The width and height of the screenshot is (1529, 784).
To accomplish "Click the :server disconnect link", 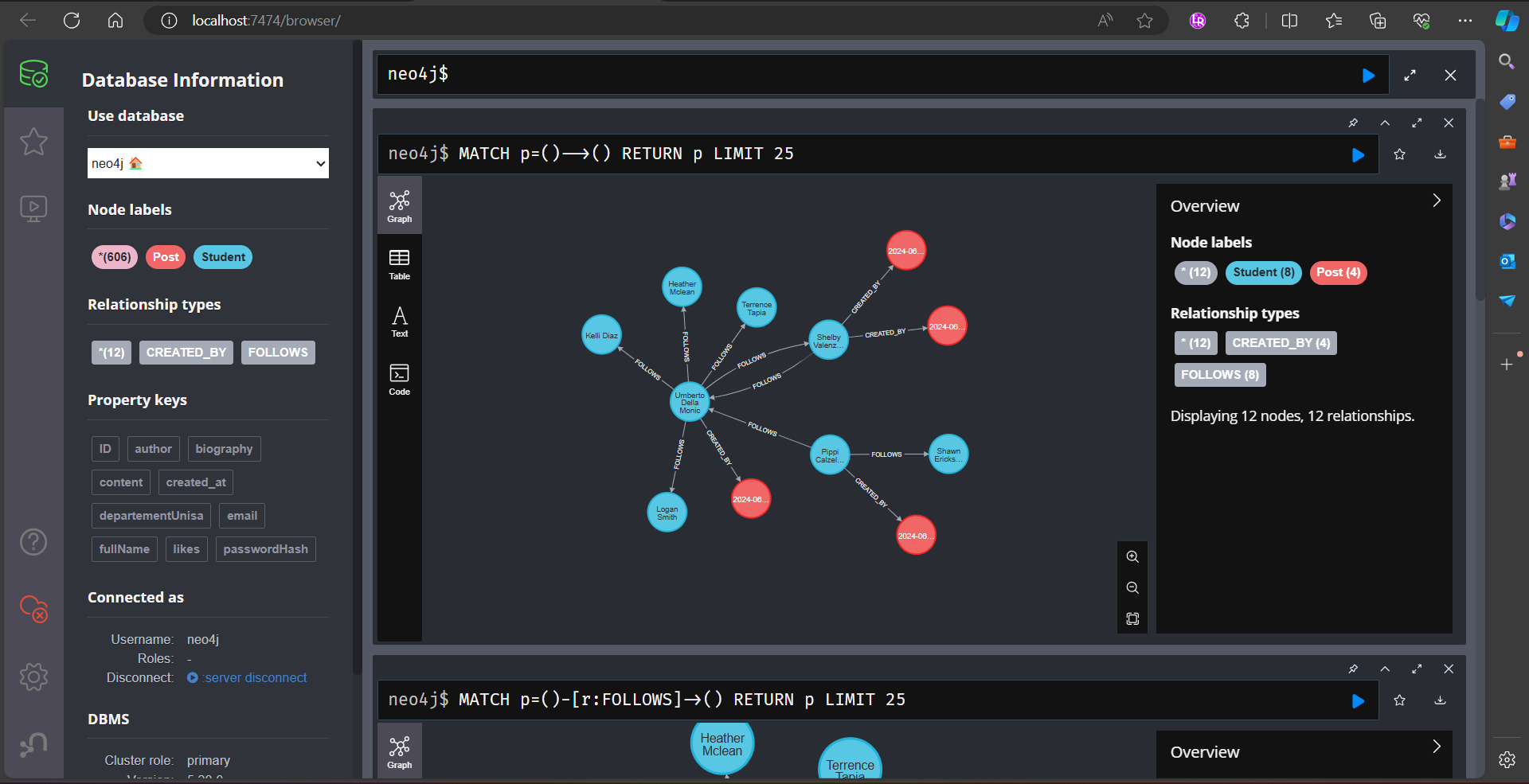I will click(x=255, y=677).
